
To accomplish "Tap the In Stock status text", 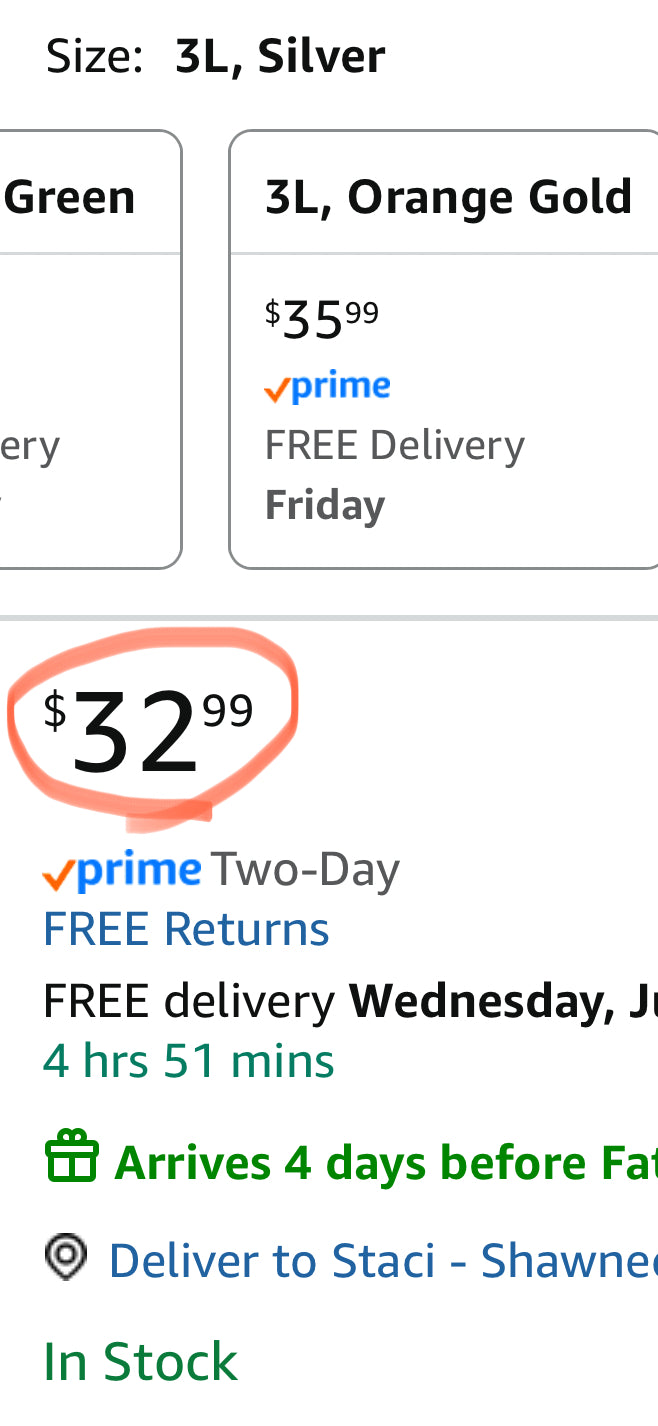I will [140, 1361].
